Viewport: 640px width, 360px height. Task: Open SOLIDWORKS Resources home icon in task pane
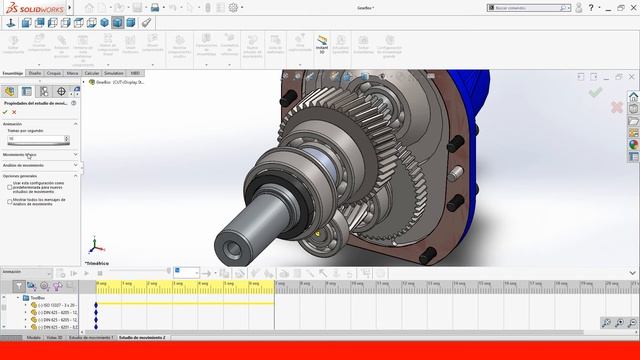[x=633, y=97]
